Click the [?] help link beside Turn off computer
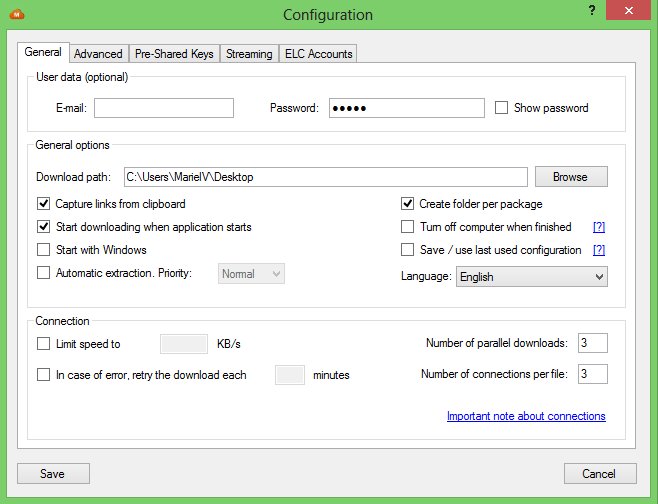Viewport: 658px width, 504px height. 599,227
